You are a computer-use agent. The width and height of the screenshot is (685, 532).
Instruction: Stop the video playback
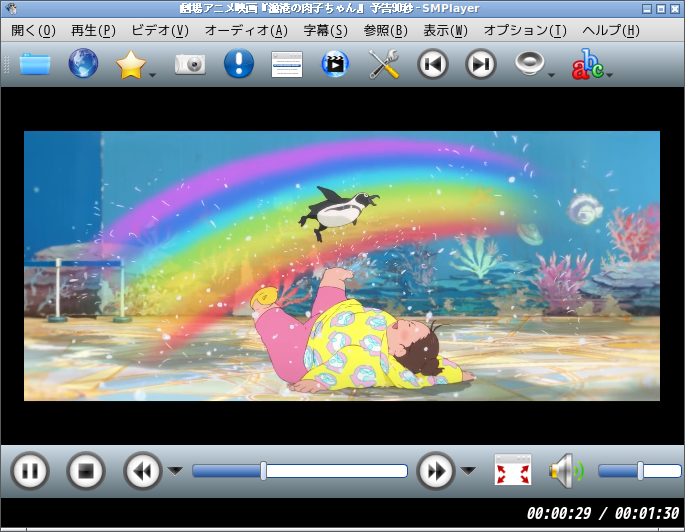86,471
